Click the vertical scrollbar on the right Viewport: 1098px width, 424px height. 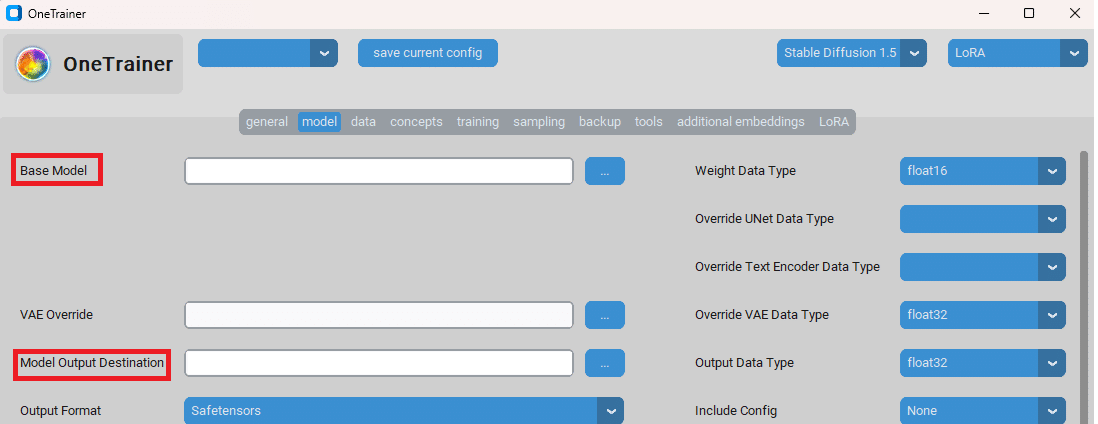coord(1084,287)
